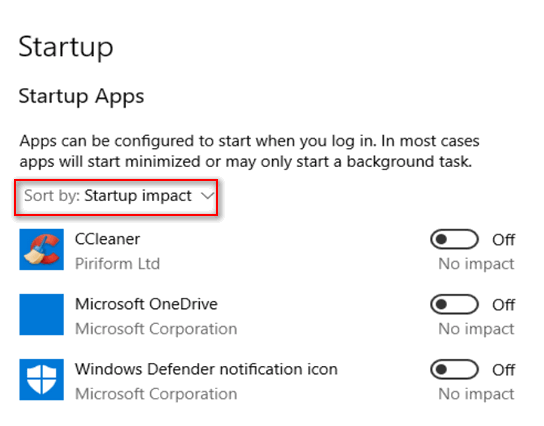544x426 pixels.
Task: Select Windows Defender notification icon entry
Action: (206, 369)
